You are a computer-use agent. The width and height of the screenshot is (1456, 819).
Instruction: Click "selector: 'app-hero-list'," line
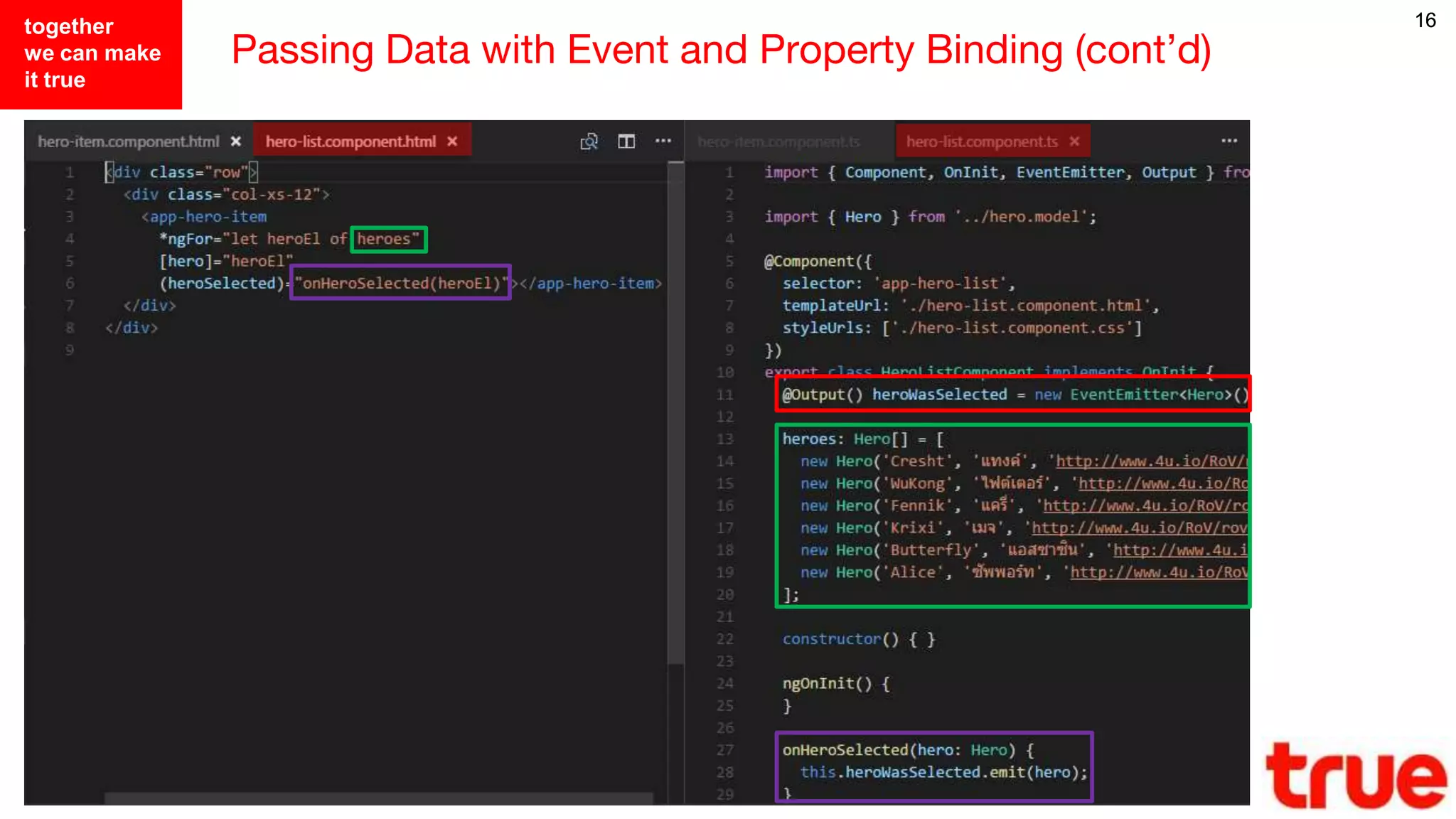(899, 283)
